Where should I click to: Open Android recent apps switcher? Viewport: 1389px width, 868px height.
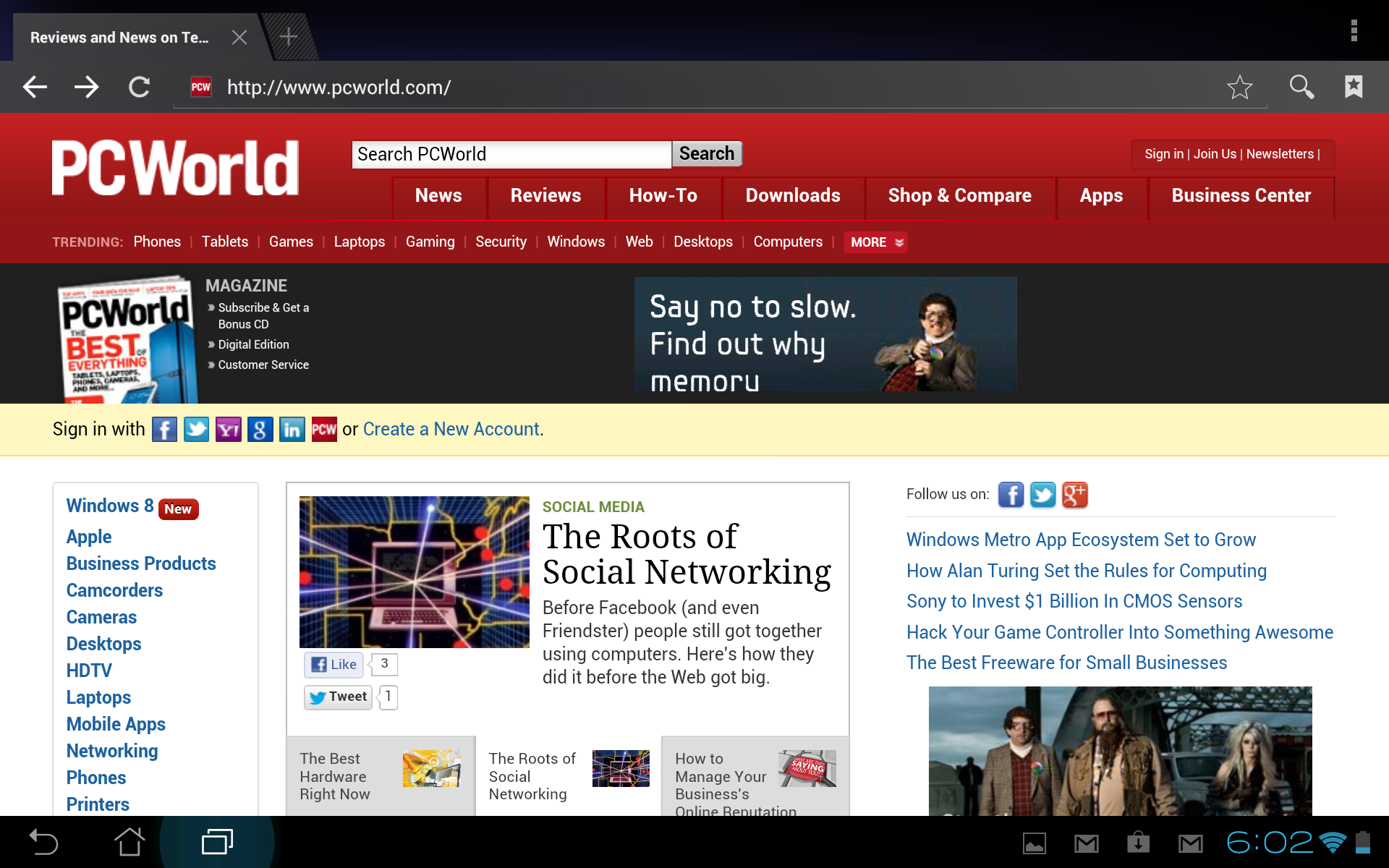tap(217, 842)
